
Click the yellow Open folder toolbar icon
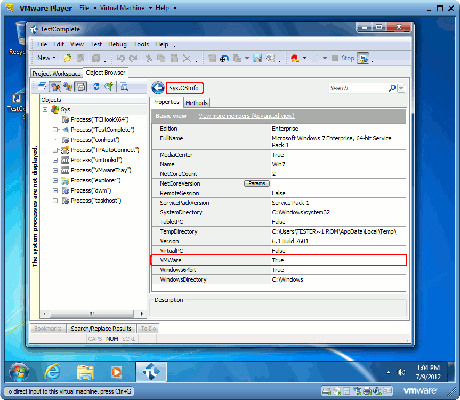coord(67,58)
